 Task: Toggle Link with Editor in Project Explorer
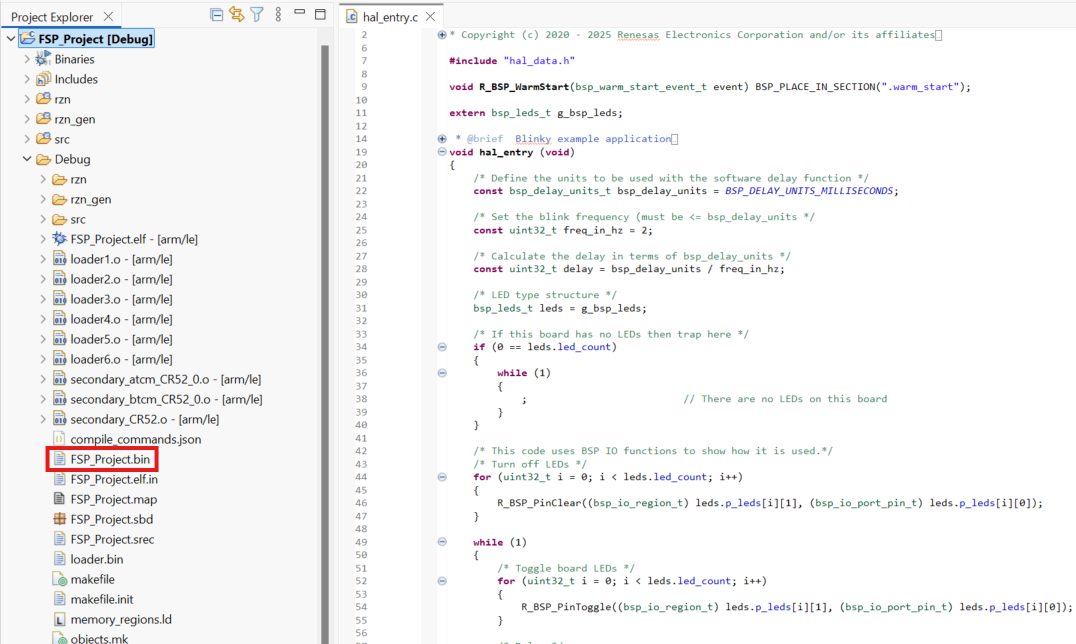236,13
